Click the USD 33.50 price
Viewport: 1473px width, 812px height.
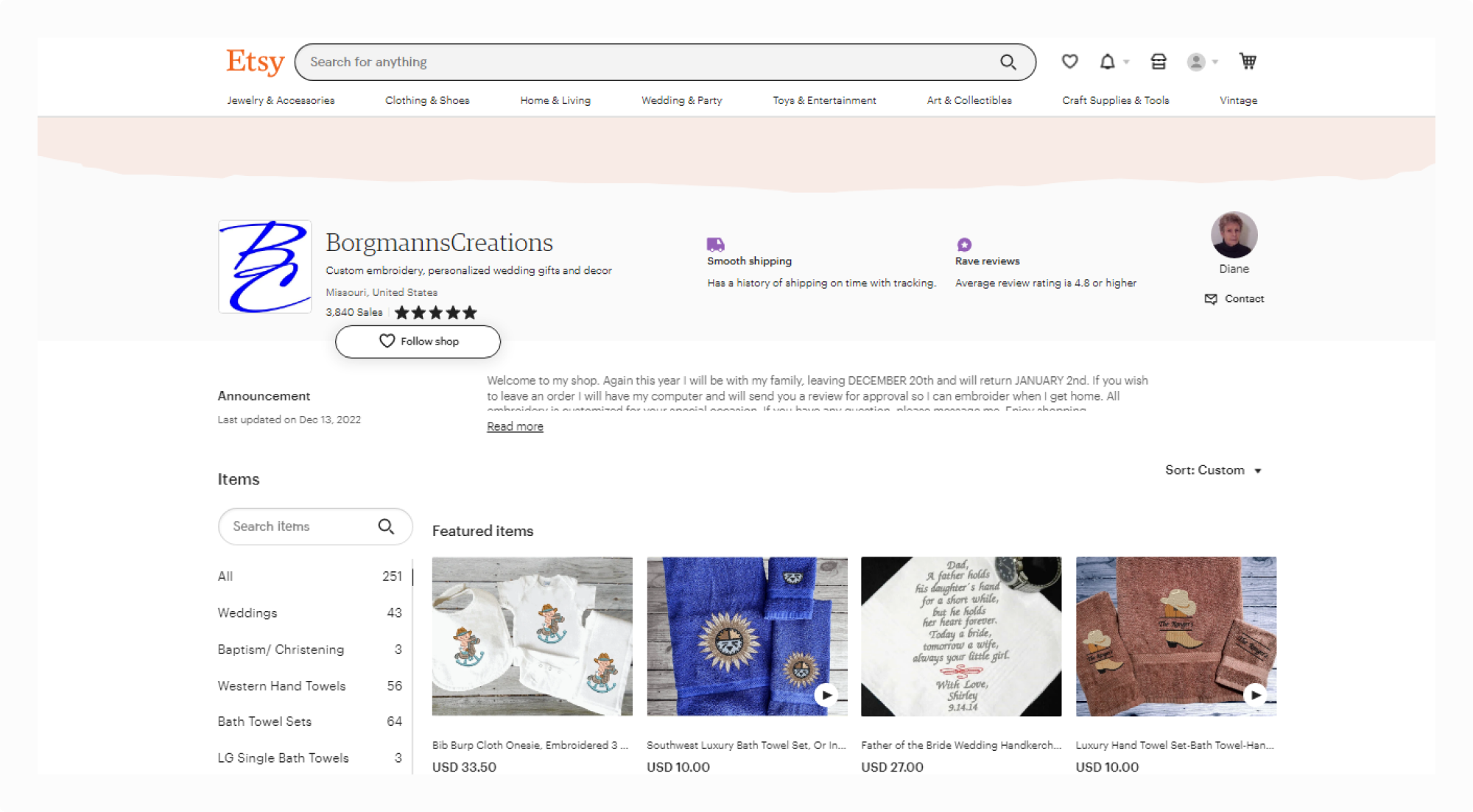(464, 767)
